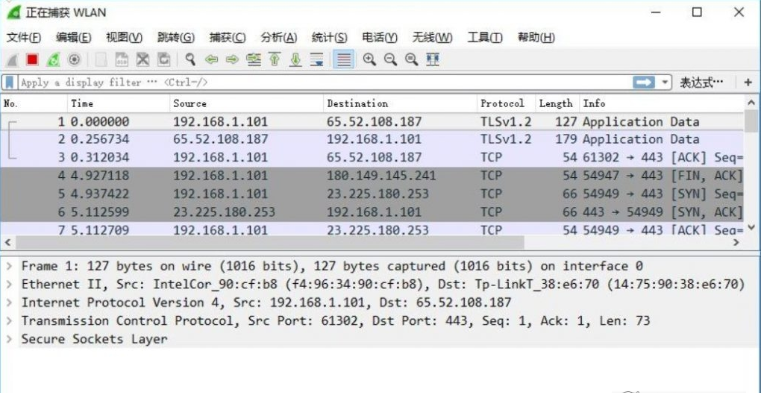Viewport: 764px width, 393px height.
Task: Click the reload capture file icon
Action: tap(164, 60)
